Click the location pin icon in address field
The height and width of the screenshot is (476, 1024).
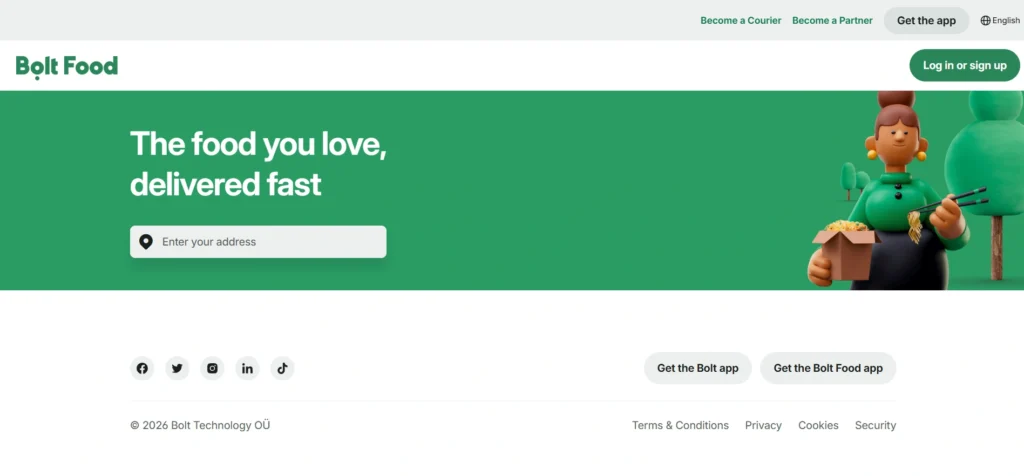click(x=146, y=242)
